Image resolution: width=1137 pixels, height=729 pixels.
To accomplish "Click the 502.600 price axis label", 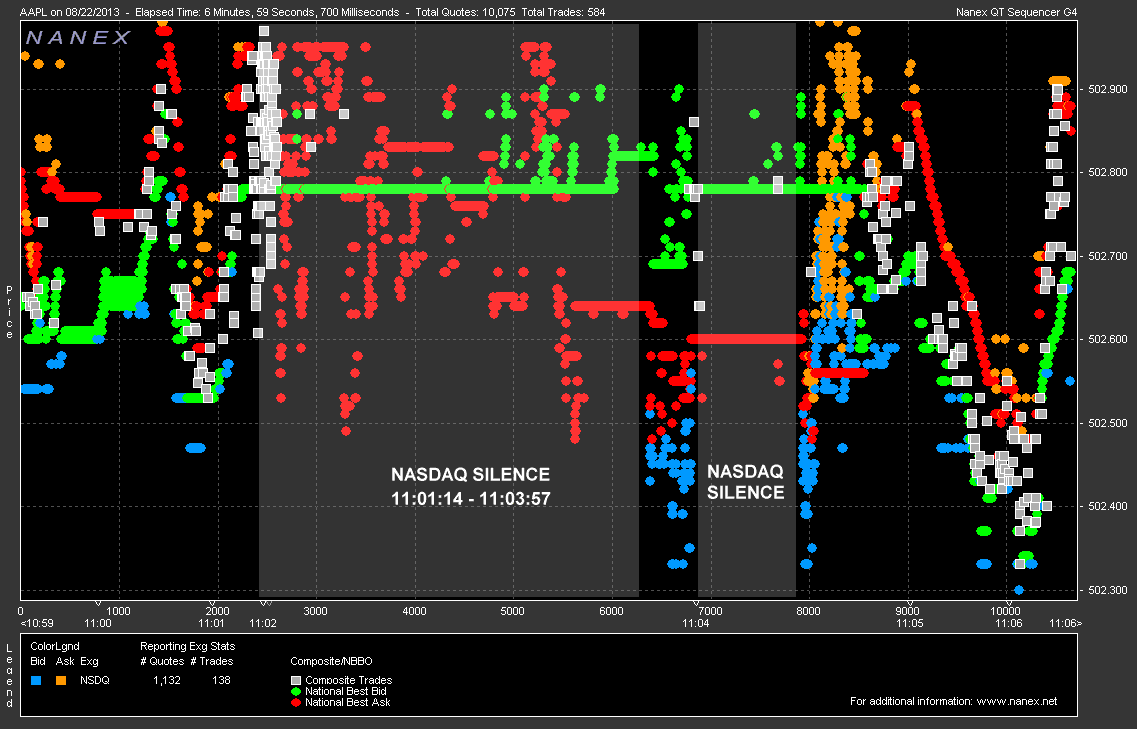I will point(1108,339).
